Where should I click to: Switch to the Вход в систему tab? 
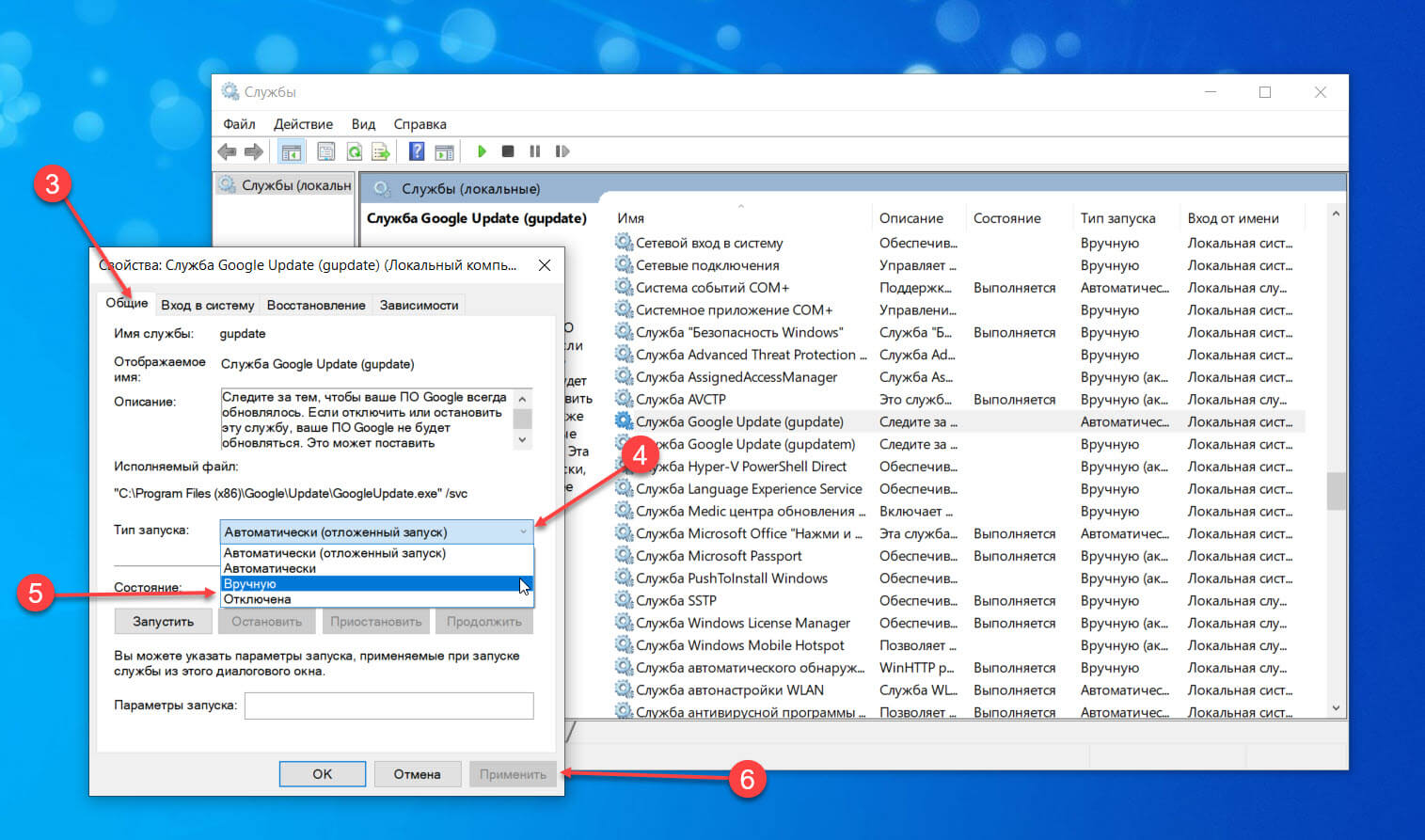click(207, 305)
